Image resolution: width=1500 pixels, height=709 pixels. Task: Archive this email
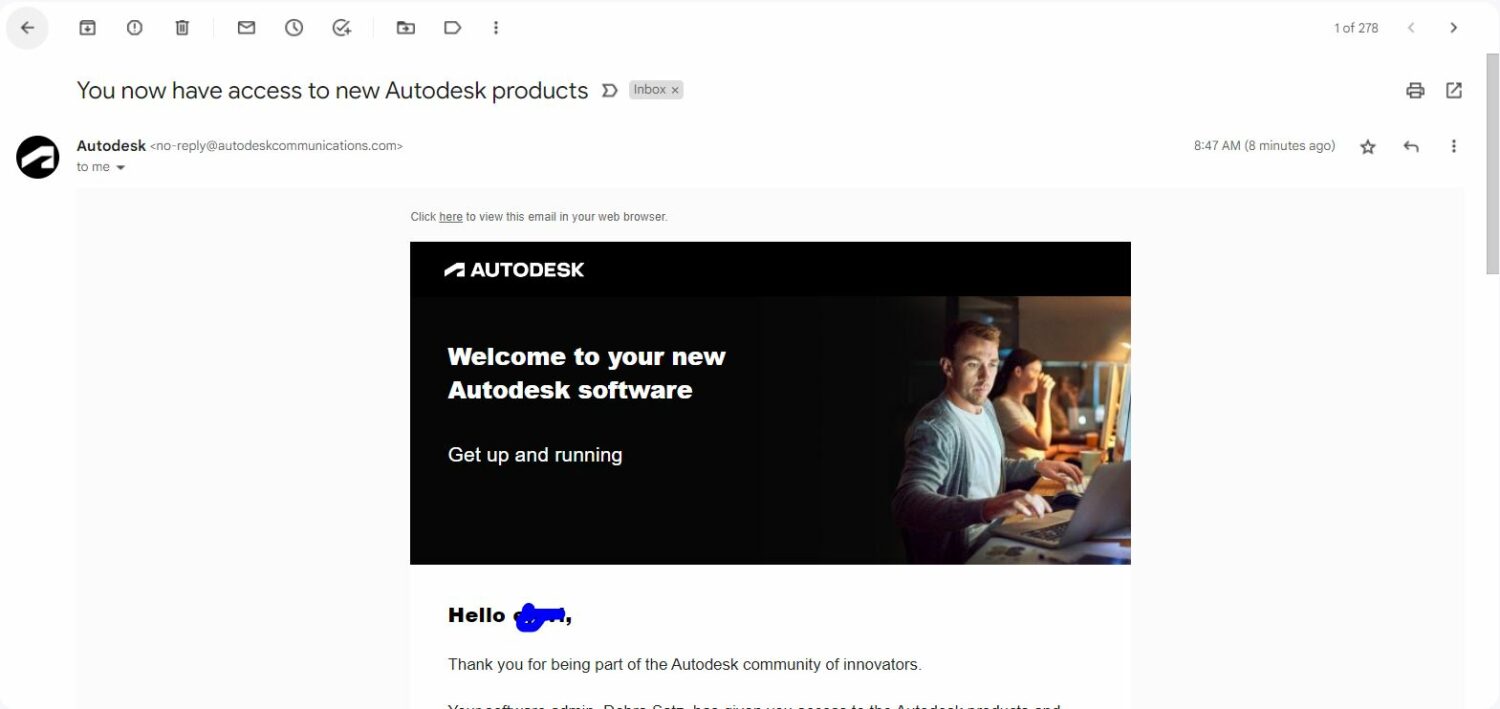click(x=87, y=28)
